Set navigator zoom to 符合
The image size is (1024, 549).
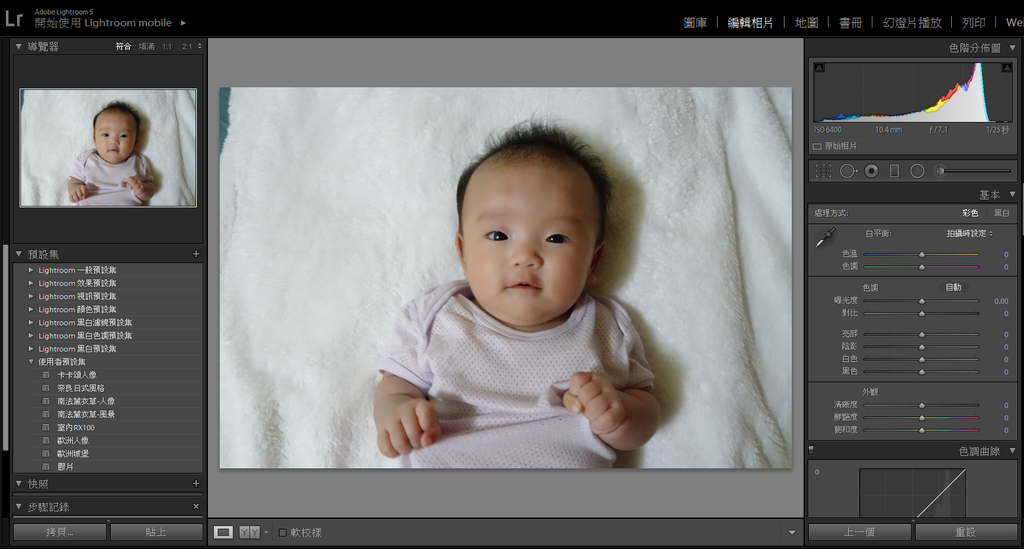(123, 46)
